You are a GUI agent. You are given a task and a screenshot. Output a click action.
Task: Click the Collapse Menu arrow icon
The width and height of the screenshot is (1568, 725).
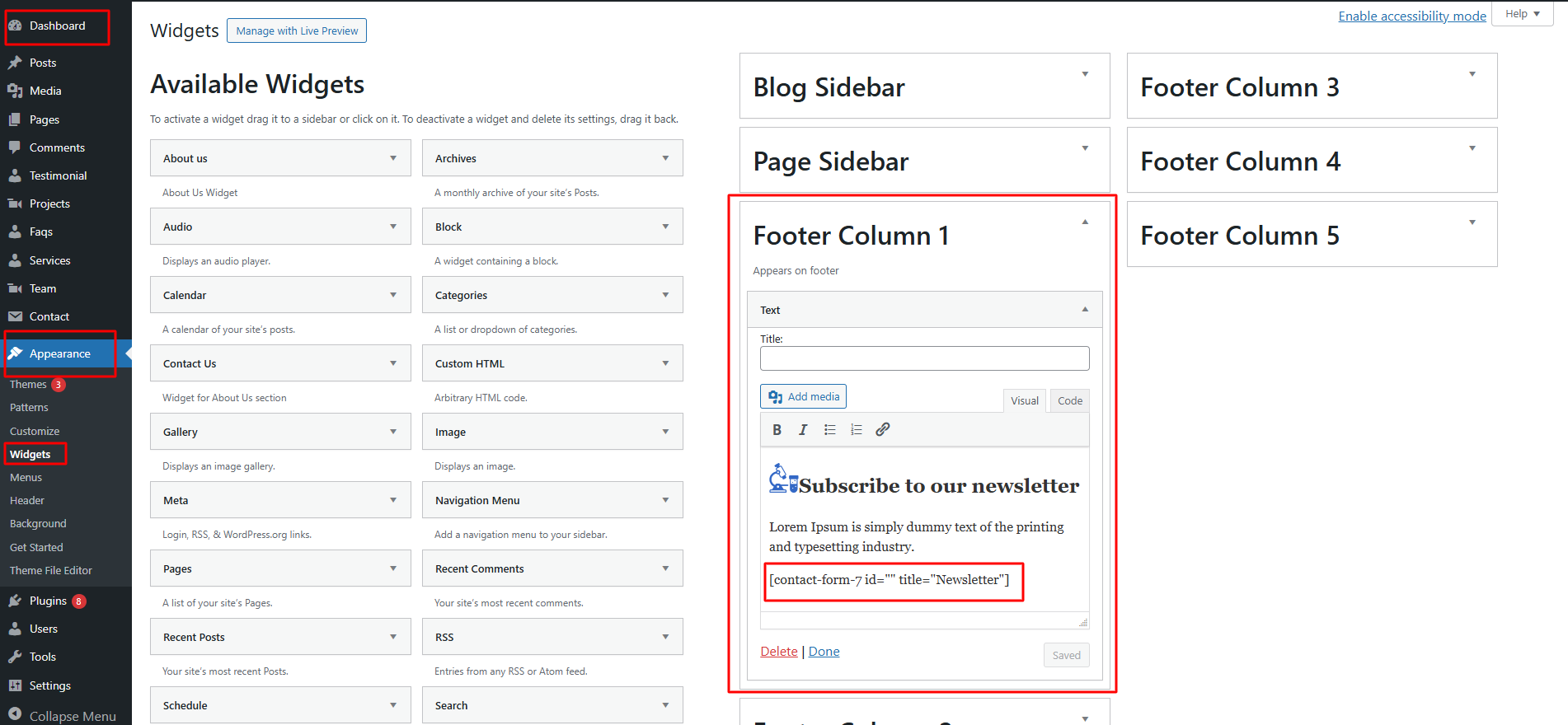[15, 715]
